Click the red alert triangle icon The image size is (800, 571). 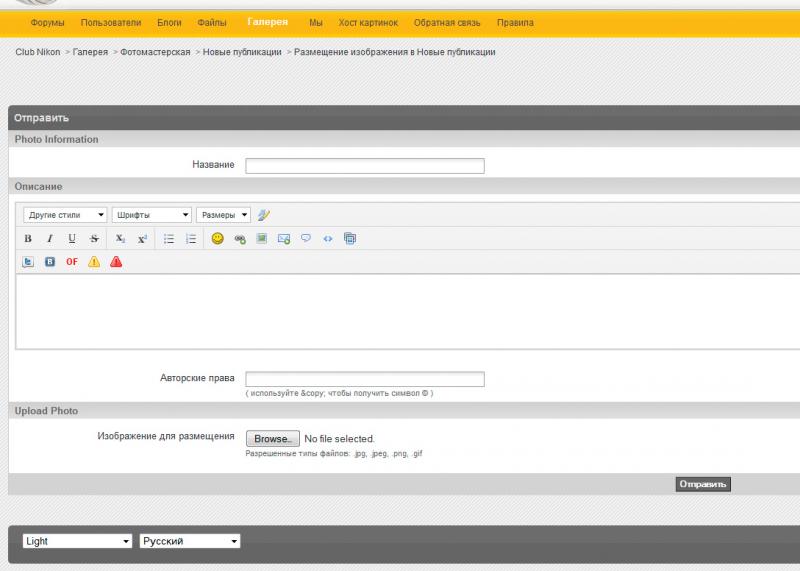[116, 262]
